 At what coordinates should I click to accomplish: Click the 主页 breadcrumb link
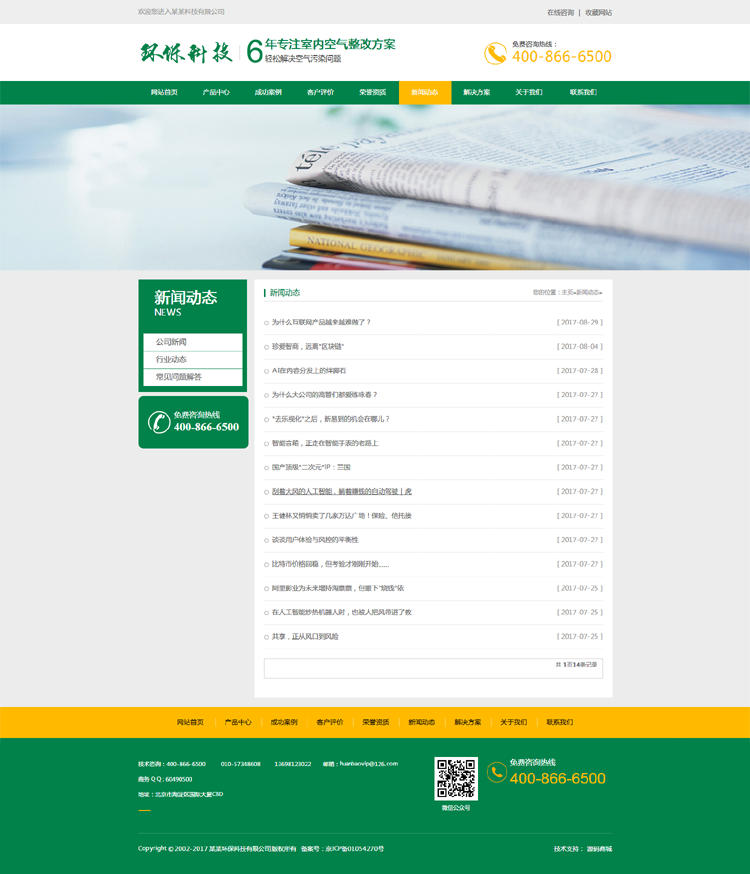click(x=567, y=293)
